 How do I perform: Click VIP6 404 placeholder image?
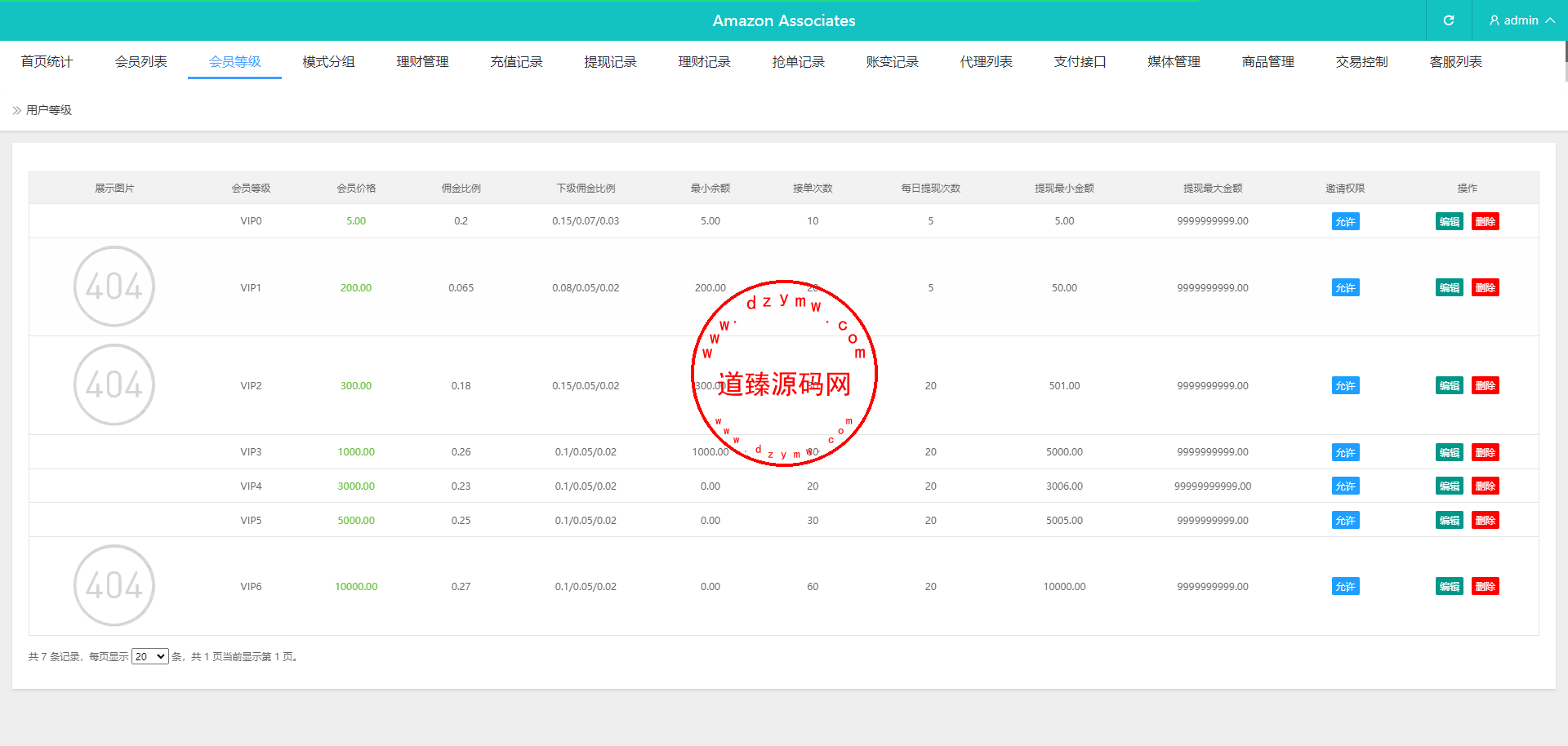[x=114, y=585]
